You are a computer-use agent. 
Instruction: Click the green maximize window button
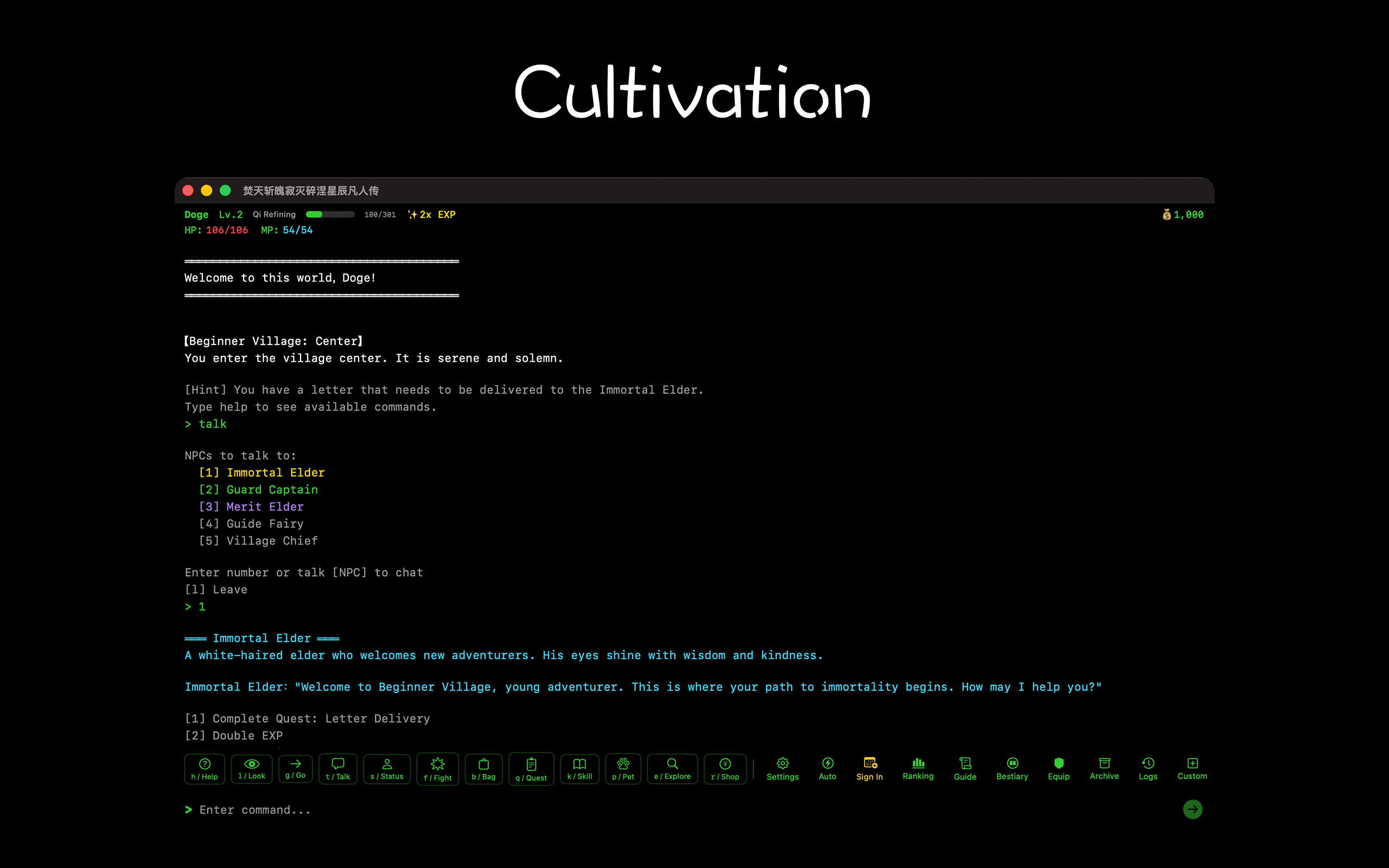[x=226, y=190]
